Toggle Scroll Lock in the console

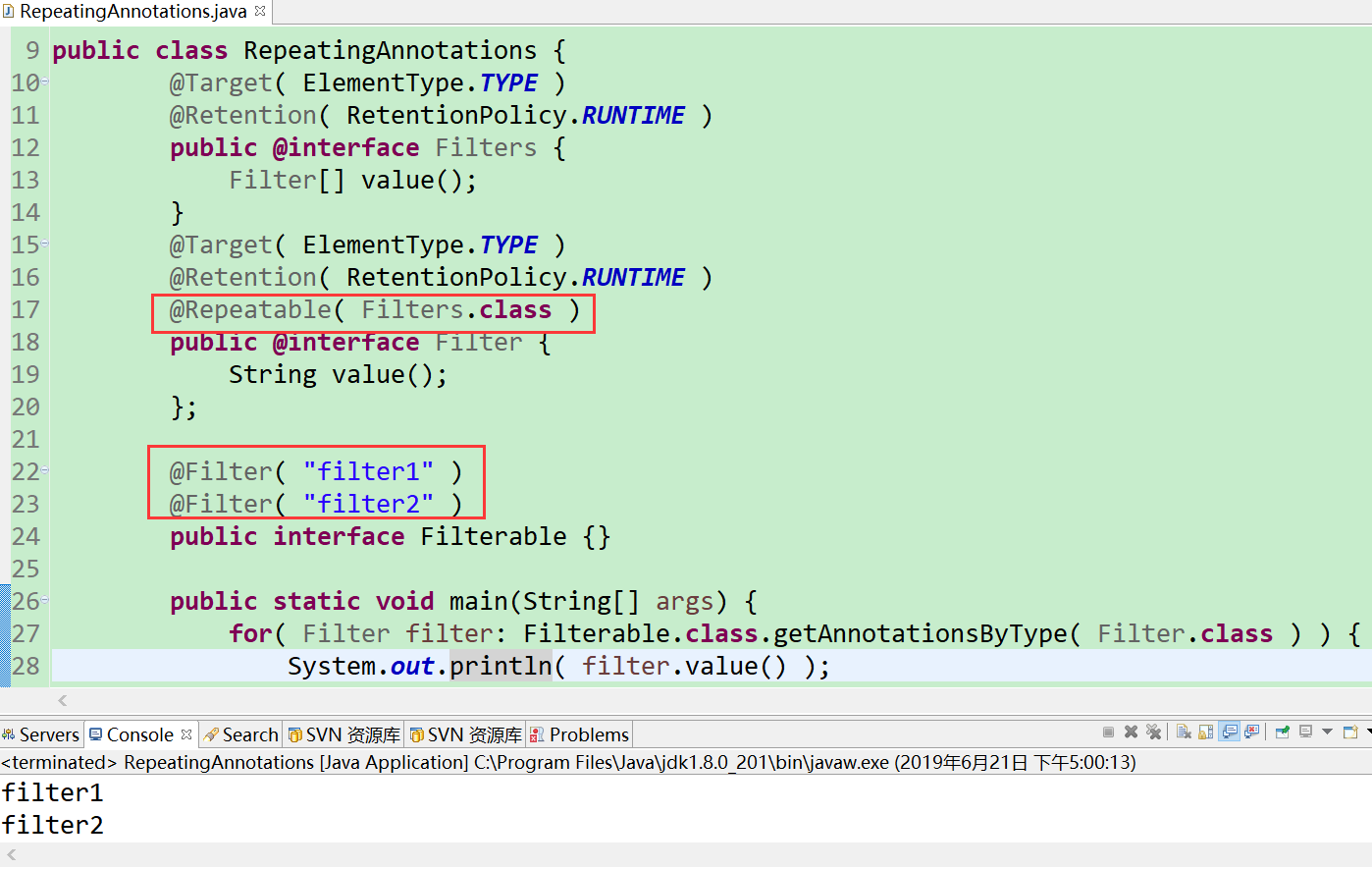tap(1206, 732)
